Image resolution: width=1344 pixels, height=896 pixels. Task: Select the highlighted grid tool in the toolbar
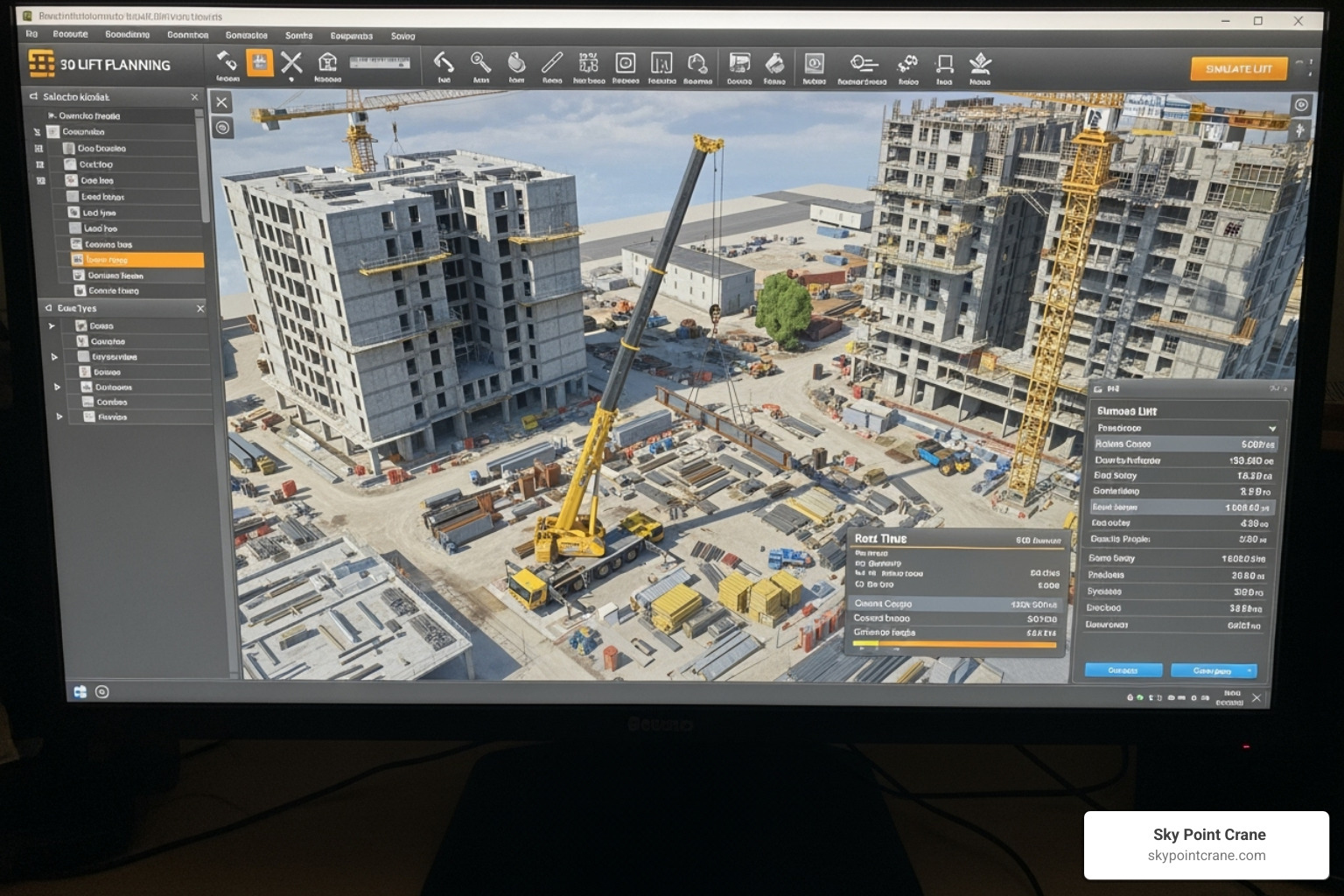[261, 63]
